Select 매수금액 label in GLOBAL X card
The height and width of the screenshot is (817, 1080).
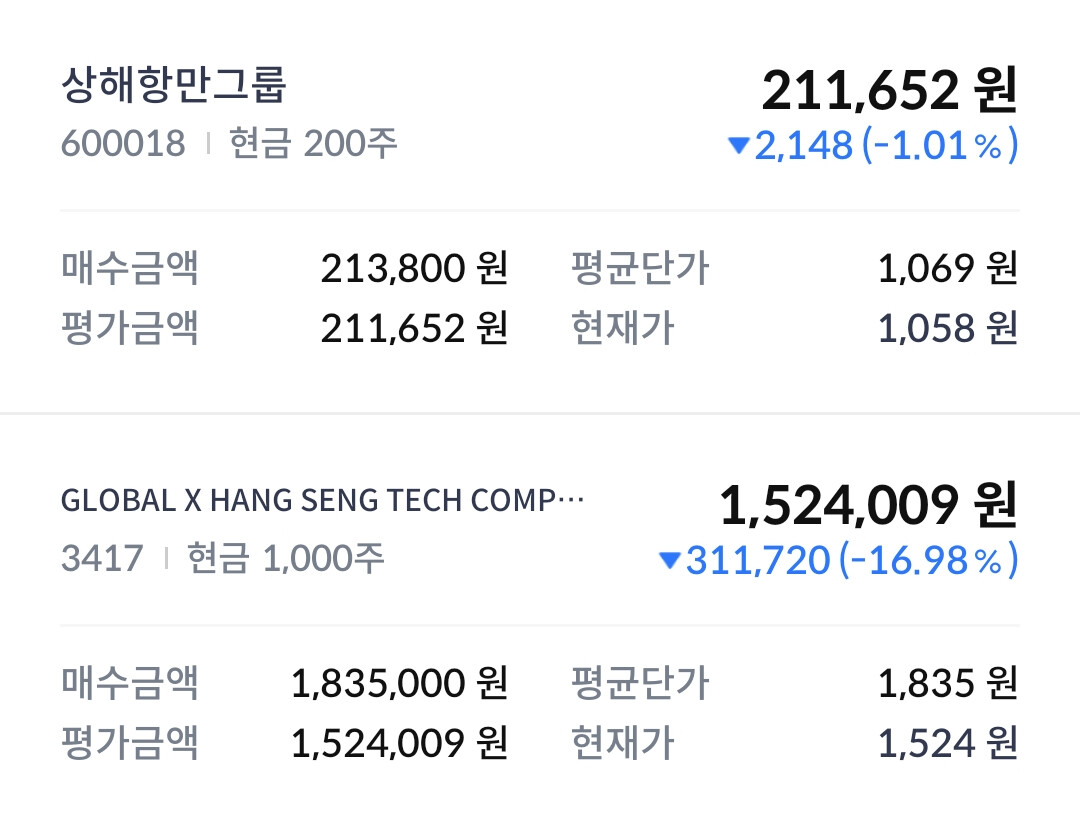[x=130, y=684]
